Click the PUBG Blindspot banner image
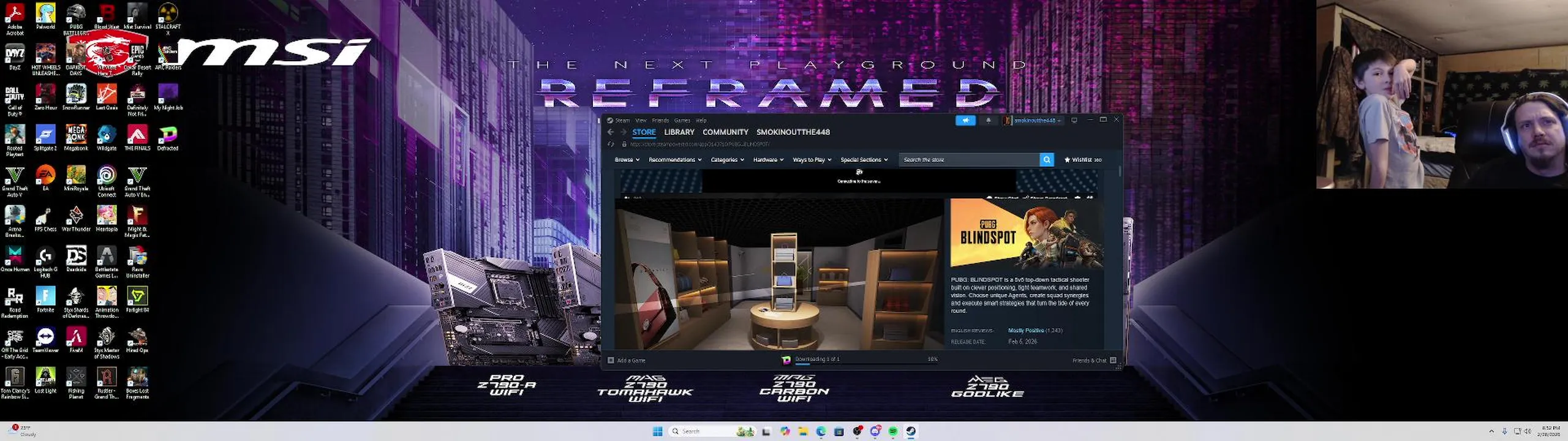Screen dimensions: 1568x441 pos(1027,234)
